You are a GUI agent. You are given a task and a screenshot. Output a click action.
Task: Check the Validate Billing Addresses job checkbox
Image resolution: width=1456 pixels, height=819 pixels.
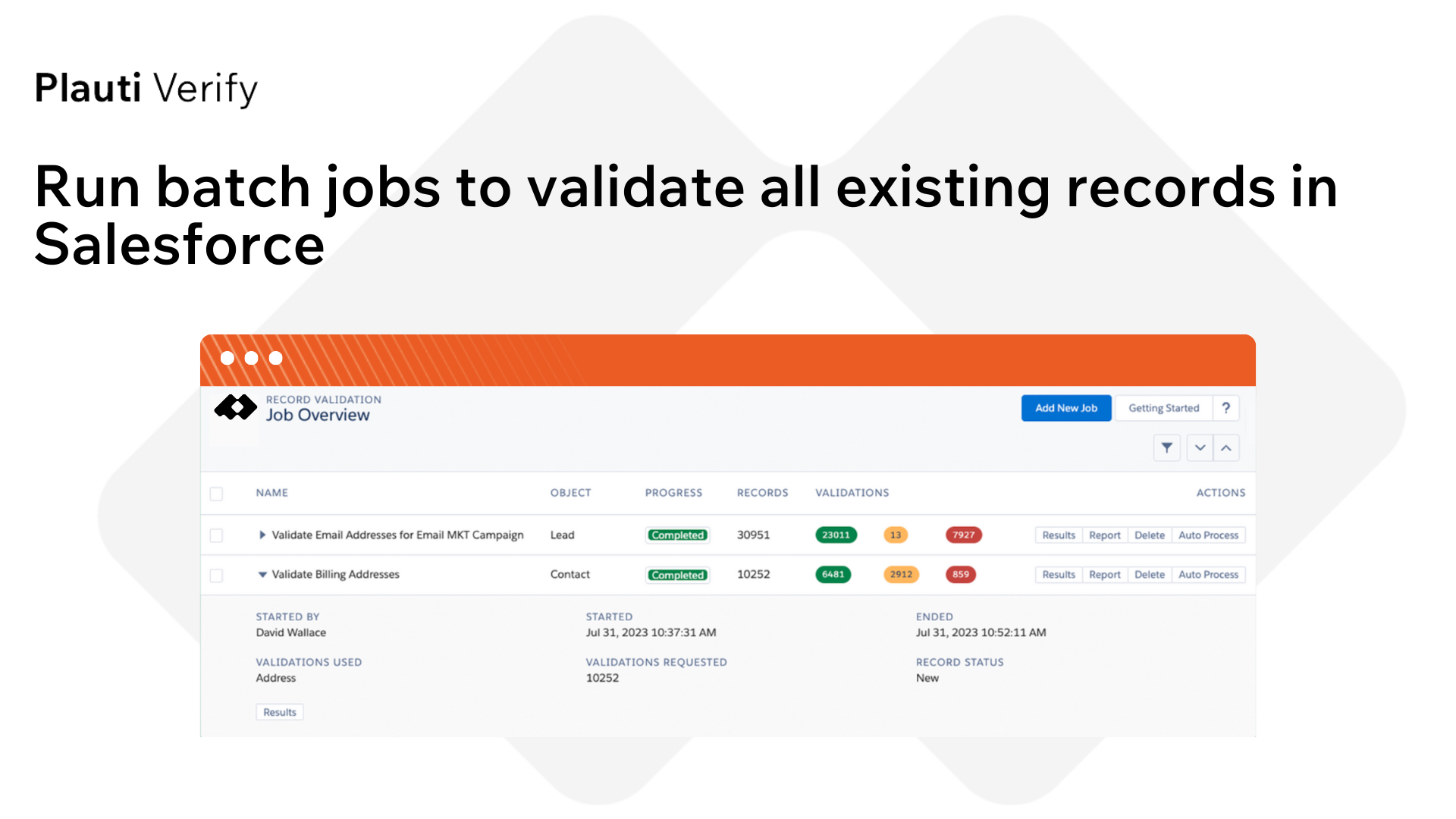pos(216,576)
